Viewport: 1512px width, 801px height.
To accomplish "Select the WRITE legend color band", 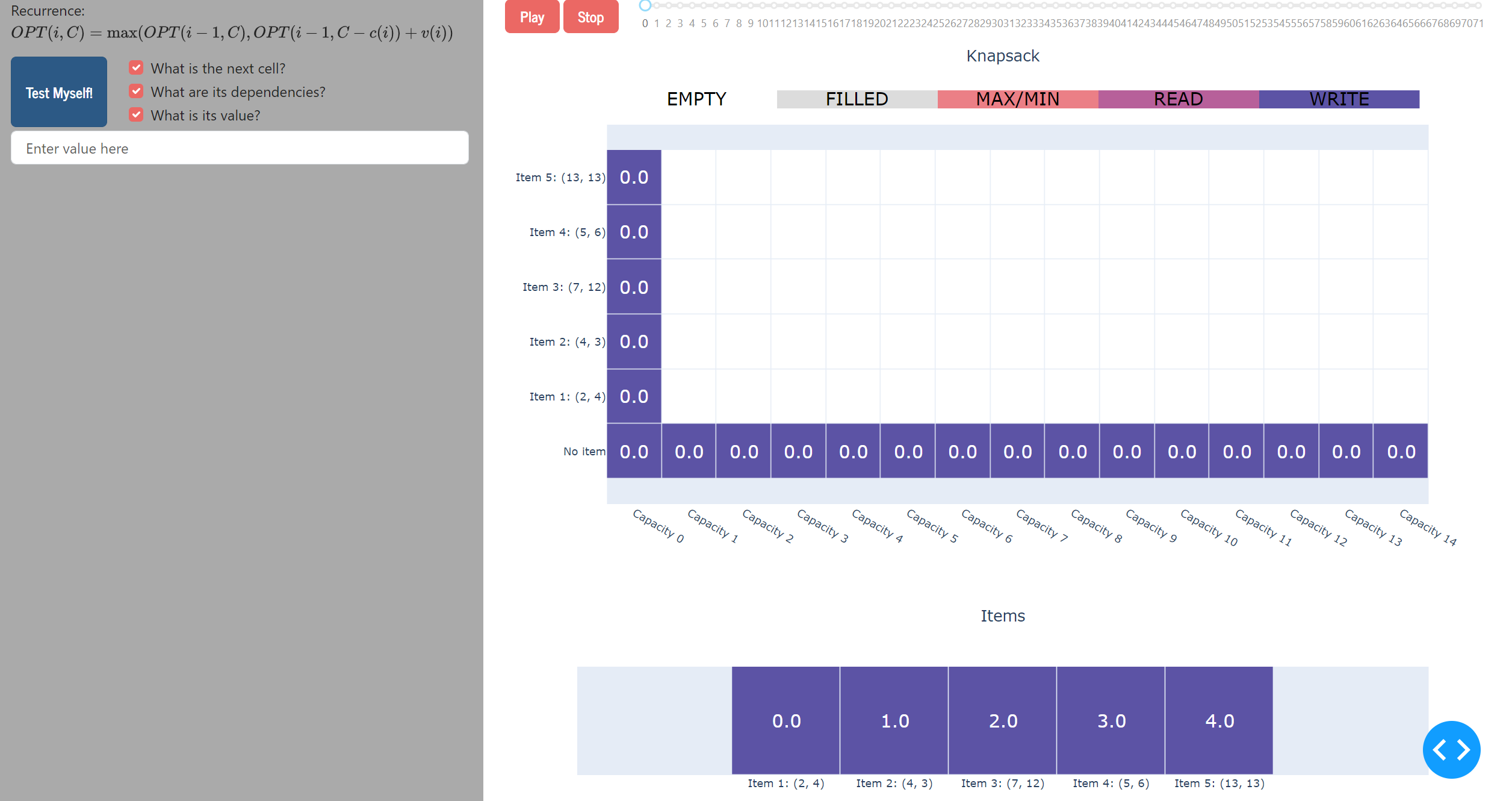I will coord(1339,99).
